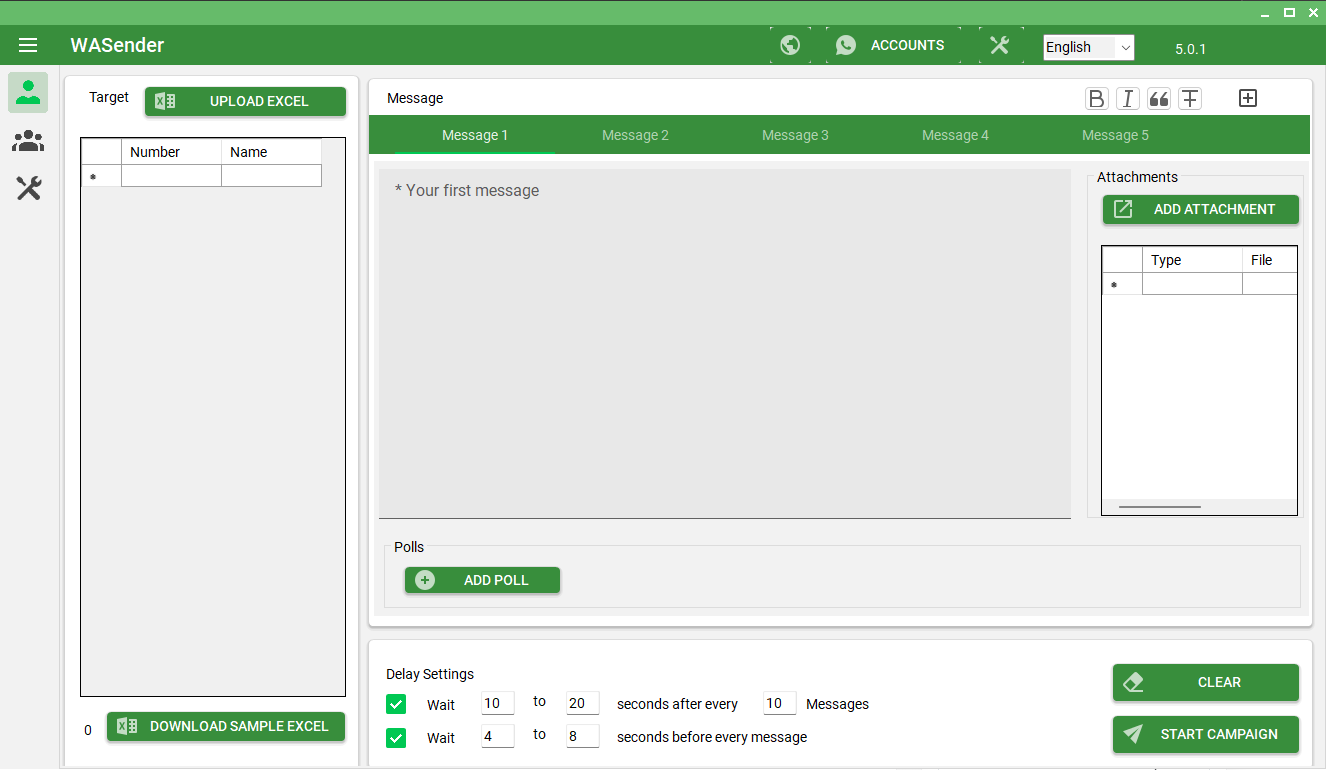
Task: Insert quote formatting with quote icon
Action: tap(1159, 98)
